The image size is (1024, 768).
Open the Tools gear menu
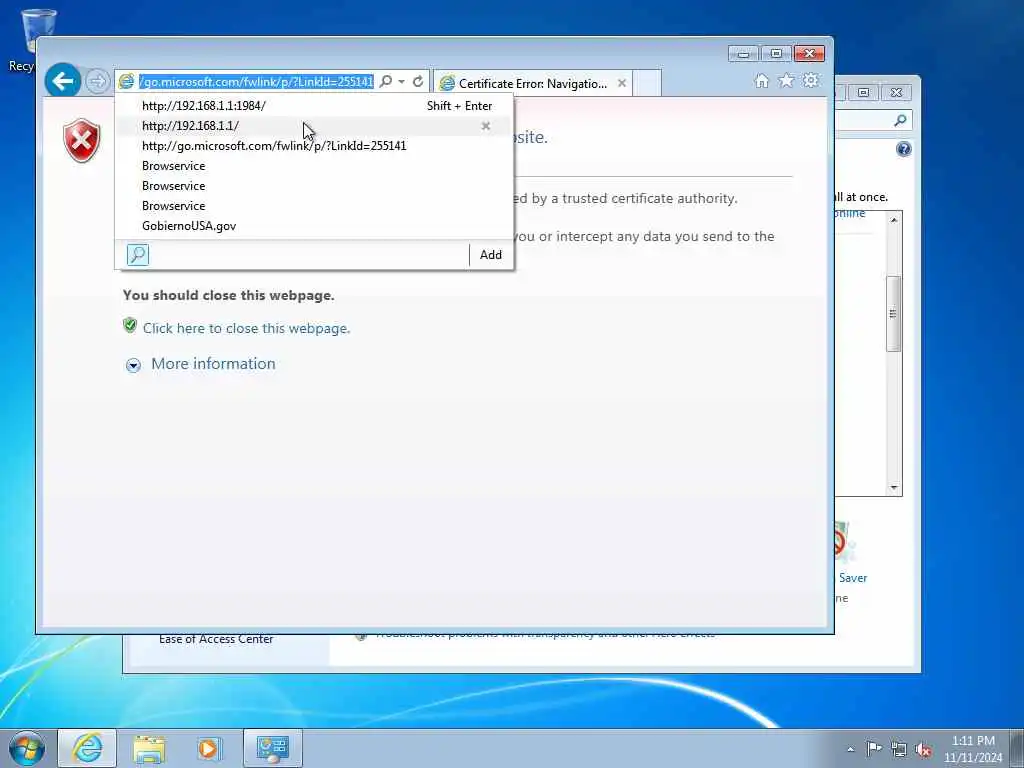coord(811,80)
